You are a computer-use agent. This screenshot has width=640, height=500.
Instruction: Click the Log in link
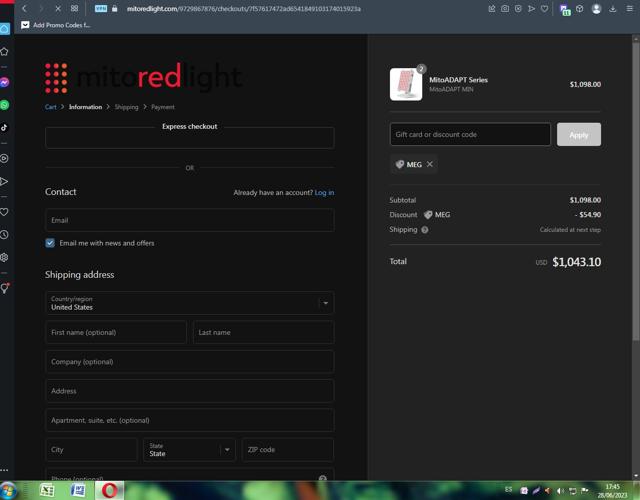point(324,193)
